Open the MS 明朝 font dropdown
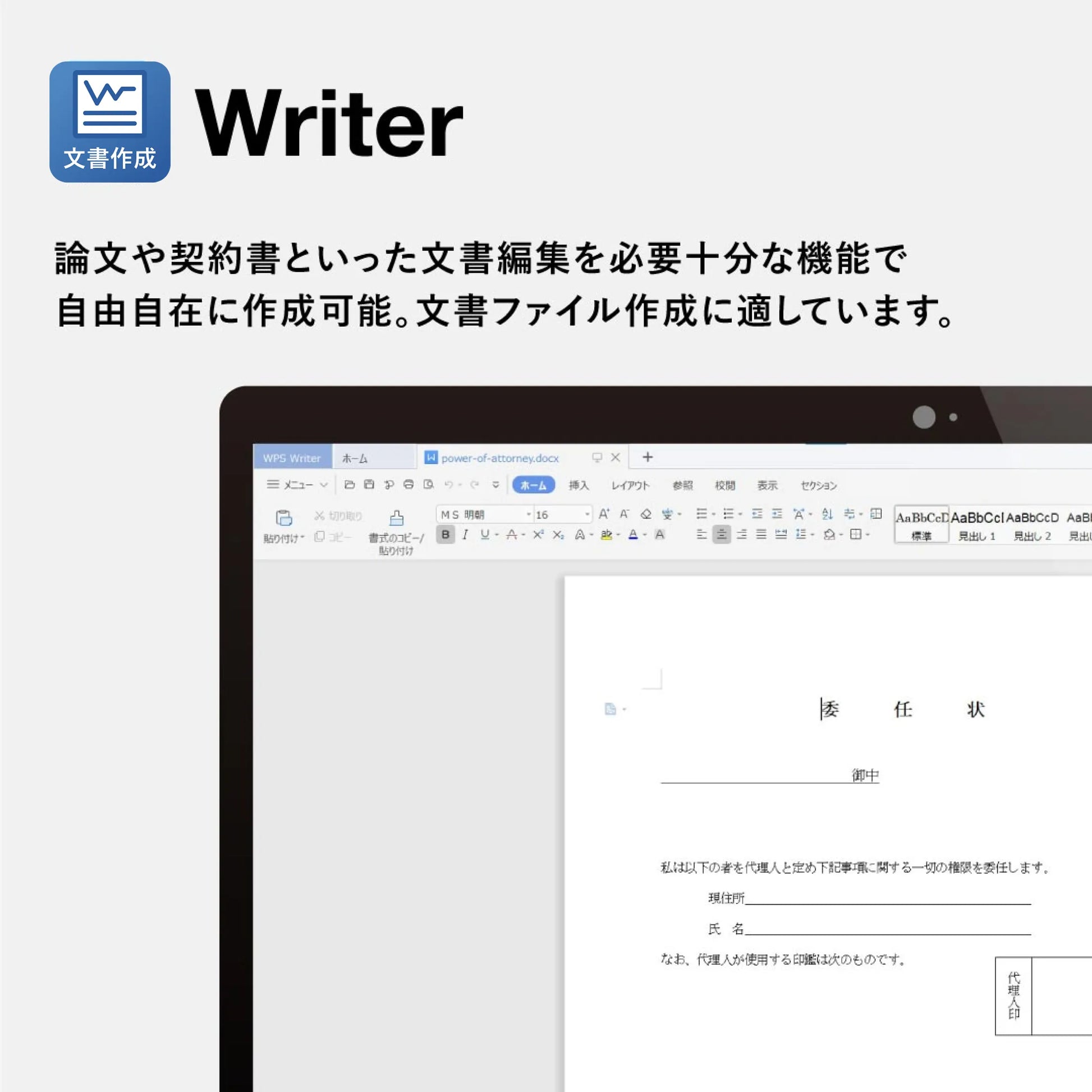 (528, 514)
